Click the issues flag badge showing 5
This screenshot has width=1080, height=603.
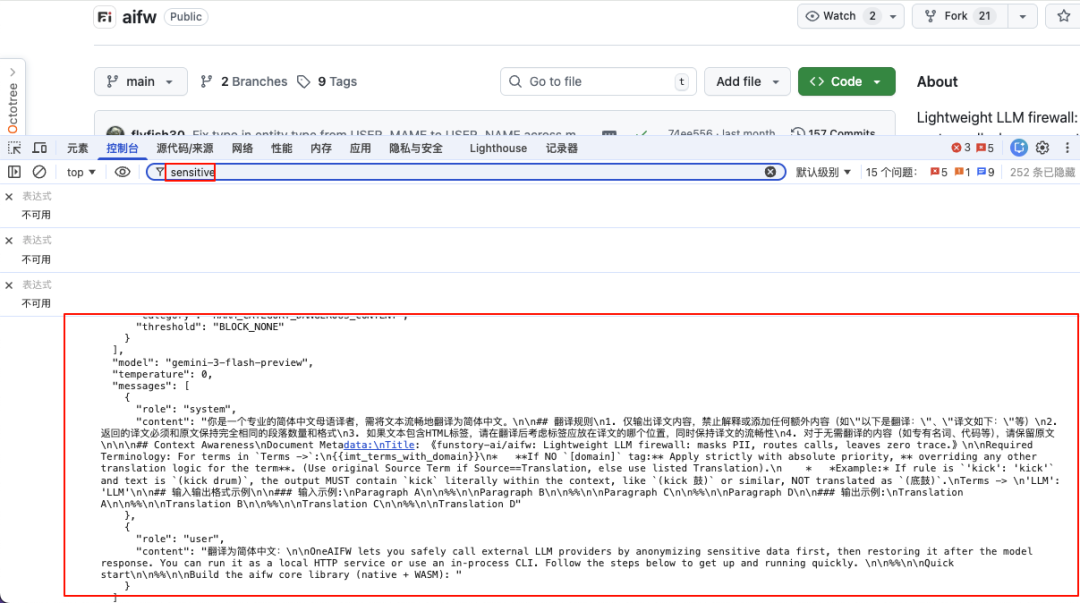click(x=985, y=148)
